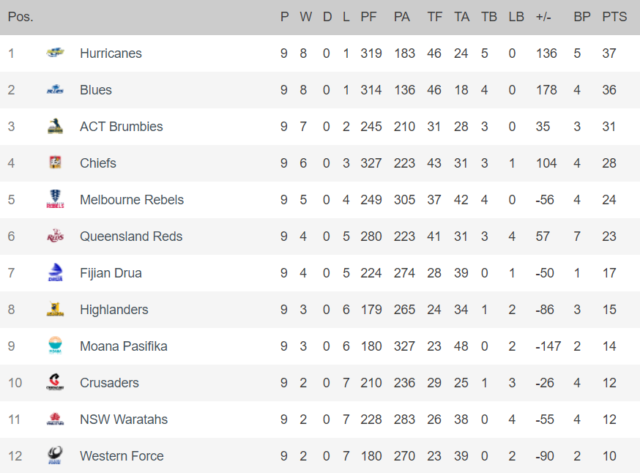Viewport: 640px width, 473px height.
Task: Click the NSW Waratahs team logo
Action: click(x=55, y=419)
